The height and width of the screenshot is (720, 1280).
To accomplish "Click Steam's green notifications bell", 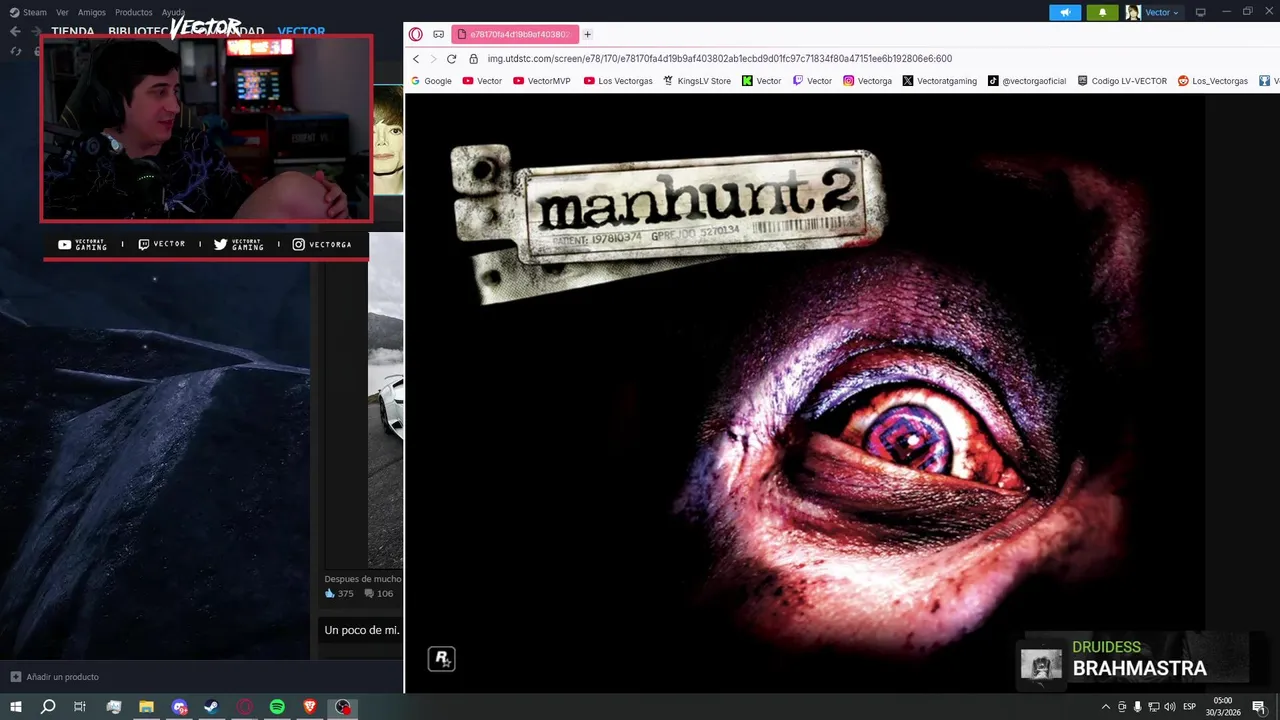I will [x=1102, y=12].
